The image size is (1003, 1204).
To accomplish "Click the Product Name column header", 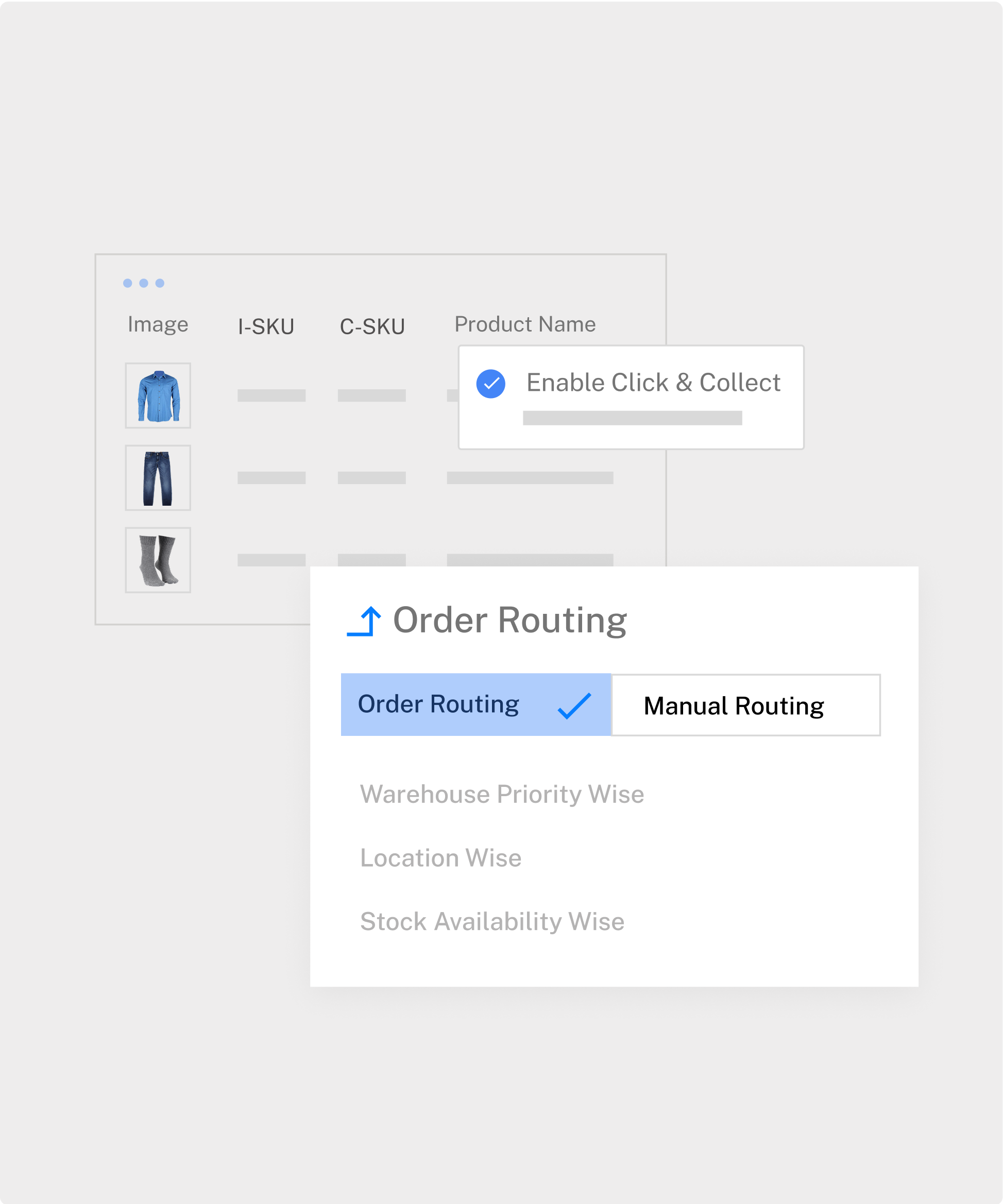I will coord(525,324).
